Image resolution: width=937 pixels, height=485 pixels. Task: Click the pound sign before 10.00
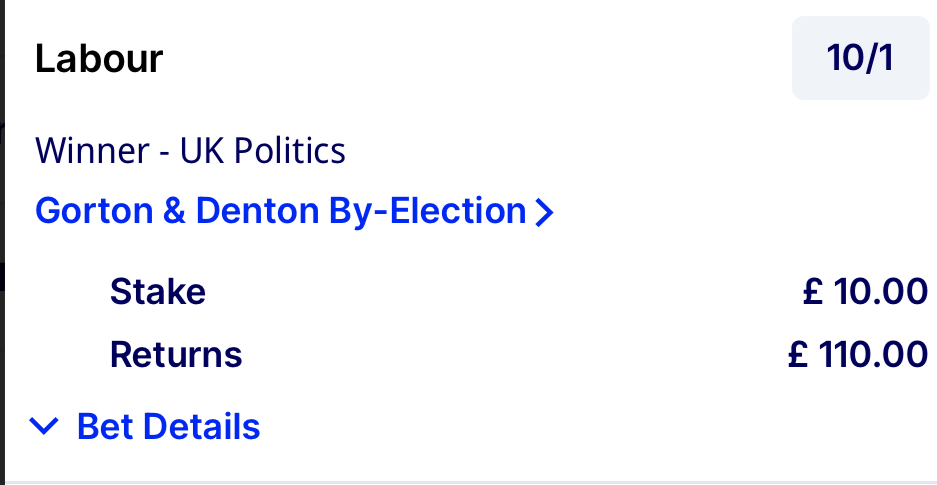812,292
